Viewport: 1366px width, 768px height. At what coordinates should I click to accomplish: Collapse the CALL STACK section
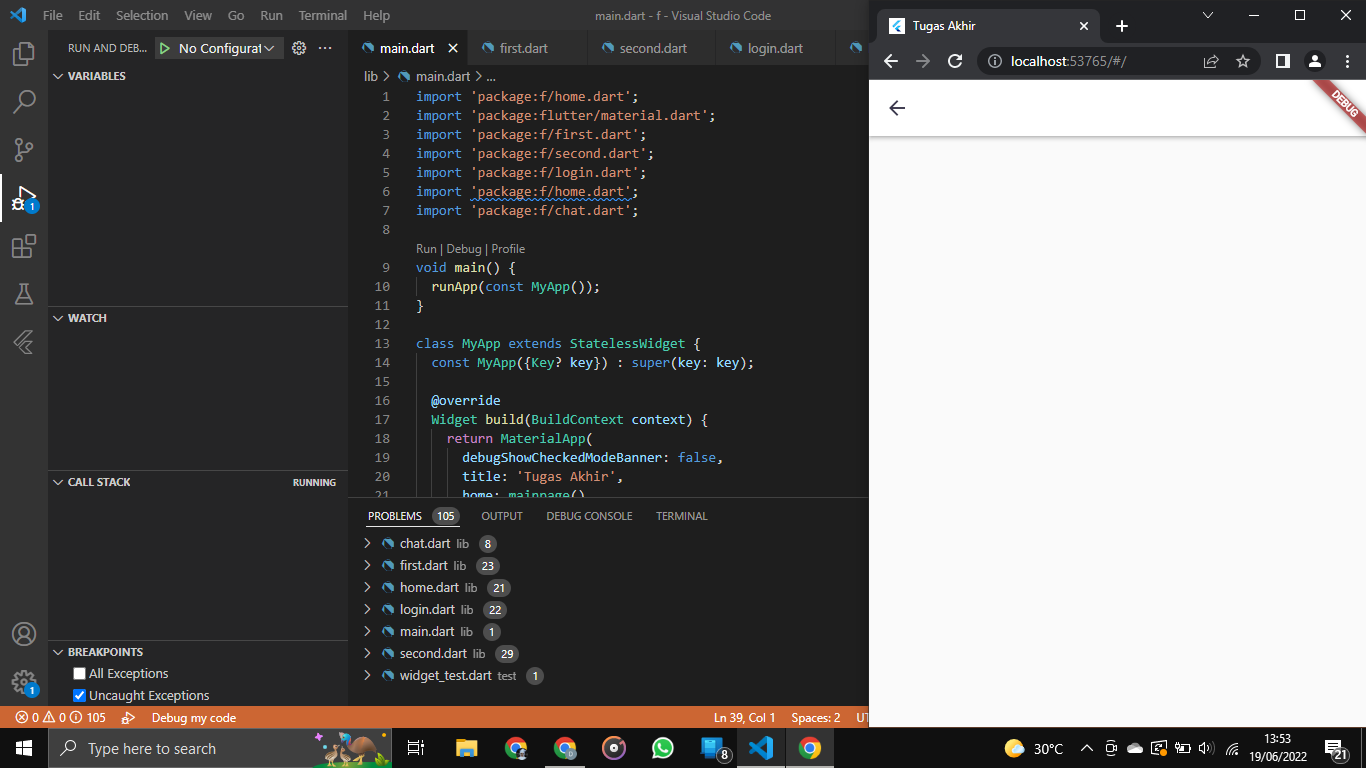tap(198, 482)
